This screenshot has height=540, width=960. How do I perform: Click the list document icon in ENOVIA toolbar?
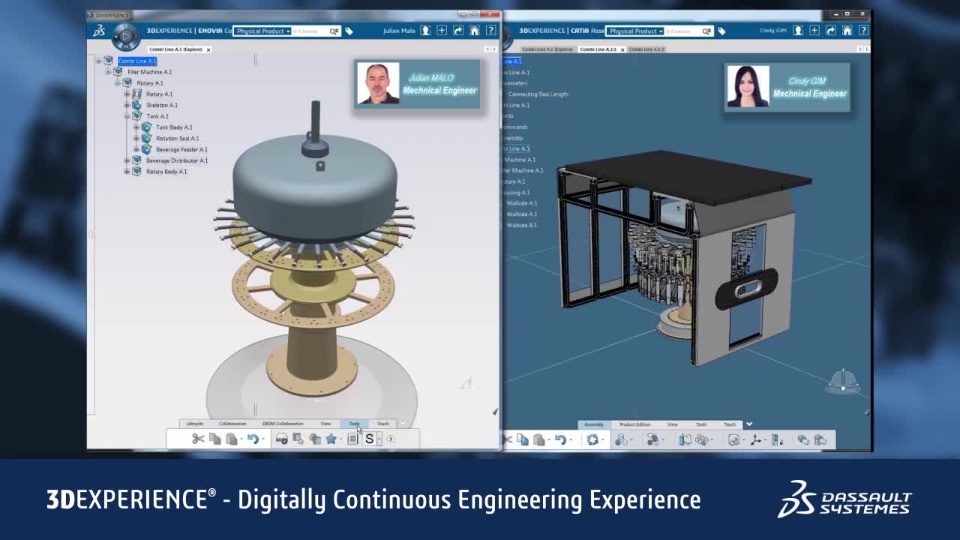[x=353, y=438]
